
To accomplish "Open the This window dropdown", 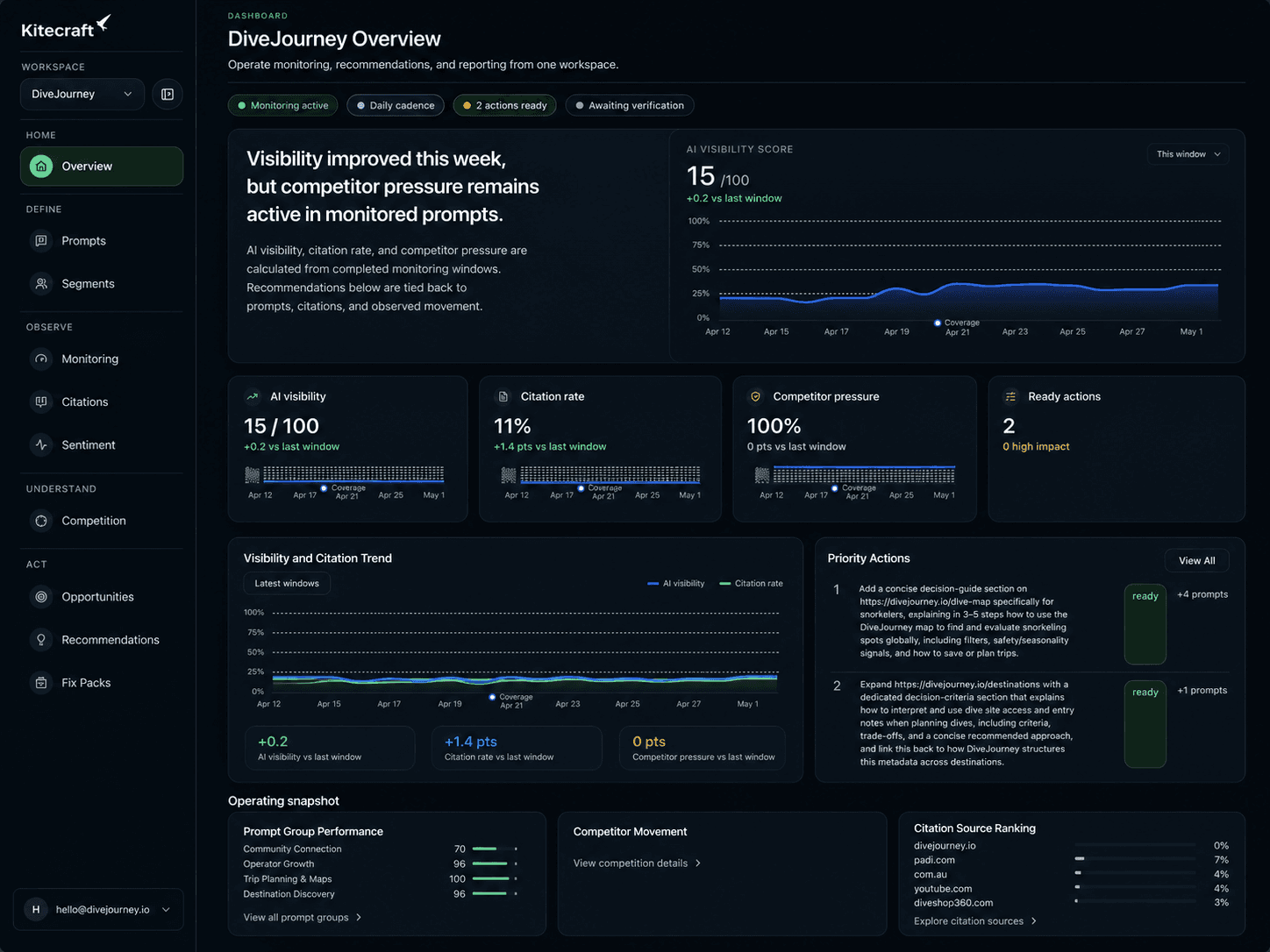I will point(1188,154).
